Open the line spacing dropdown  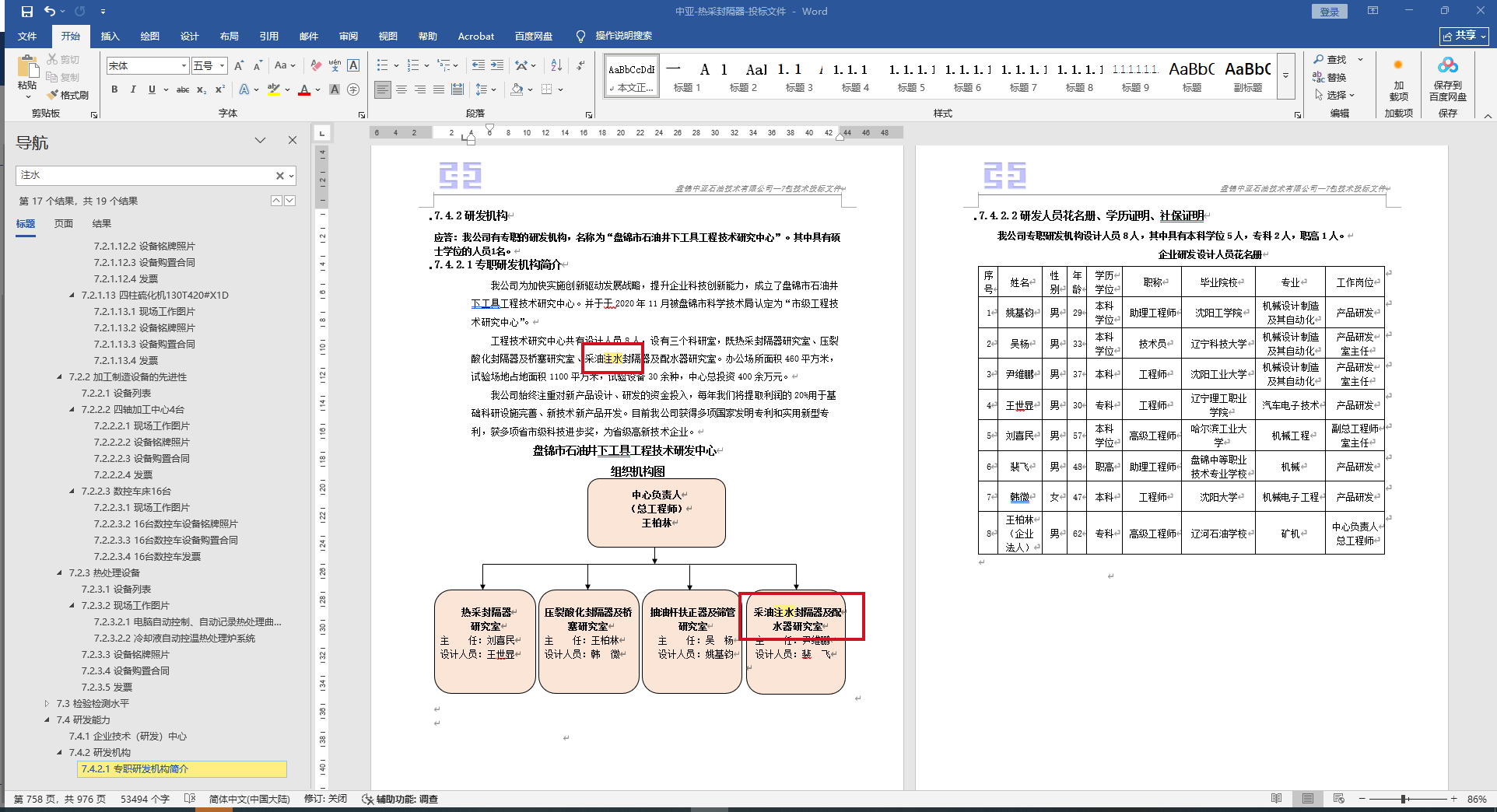[486, 89]
